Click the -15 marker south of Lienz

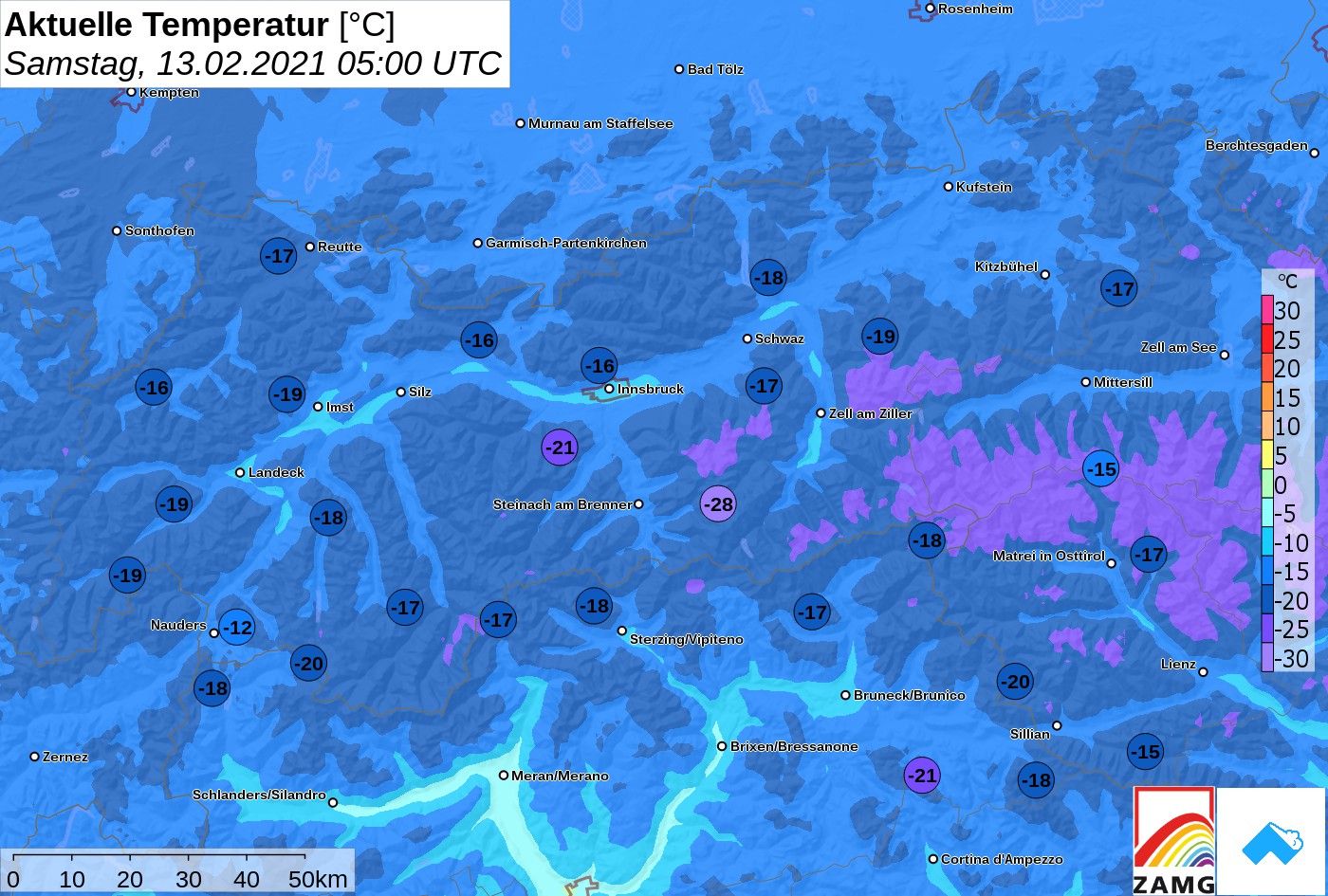point(1145,751)
